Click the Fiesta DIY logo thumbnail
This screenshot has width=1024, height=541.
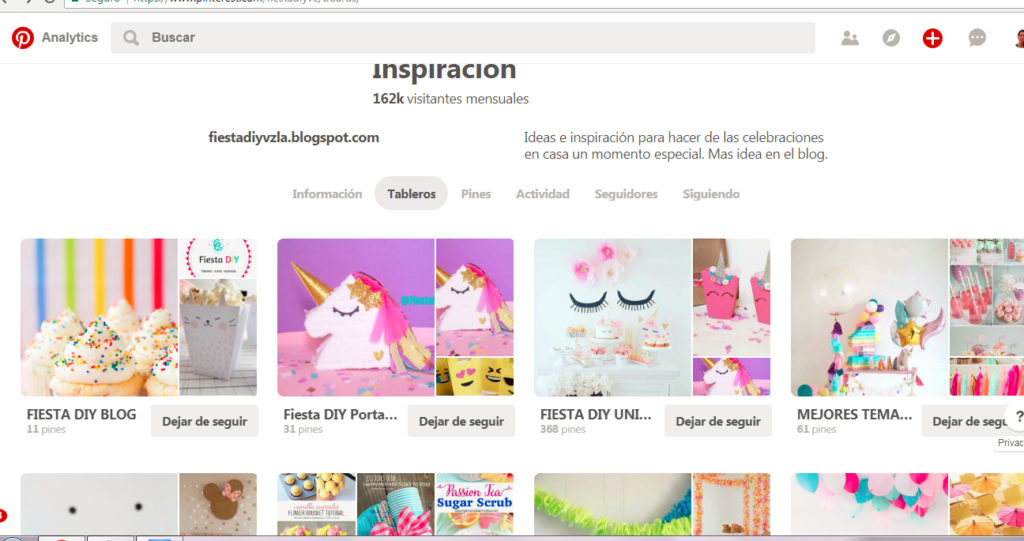tap(218, 258)
